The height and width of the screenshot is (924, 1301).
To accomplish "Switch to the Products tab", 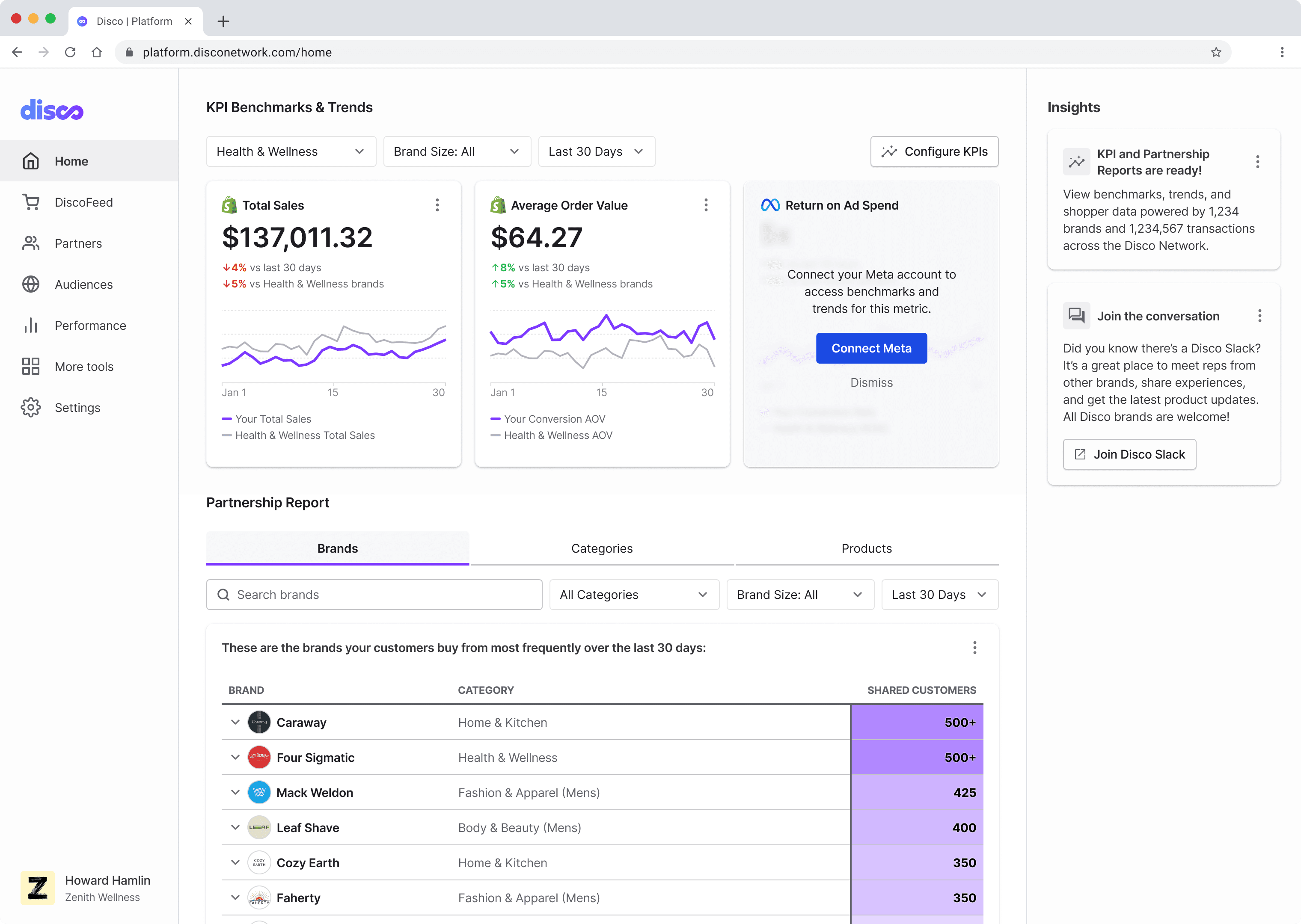I will point(867,548).
